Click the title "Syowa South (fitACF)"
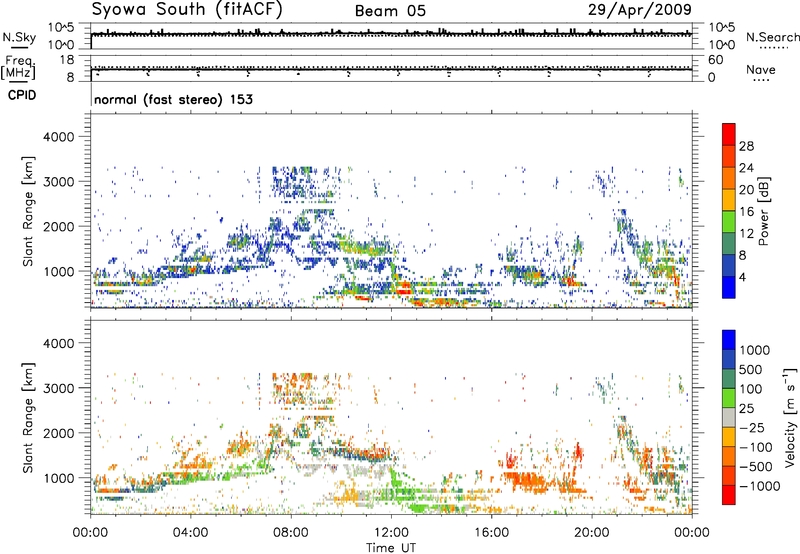The image size is (800, 554). pos(187,10)
